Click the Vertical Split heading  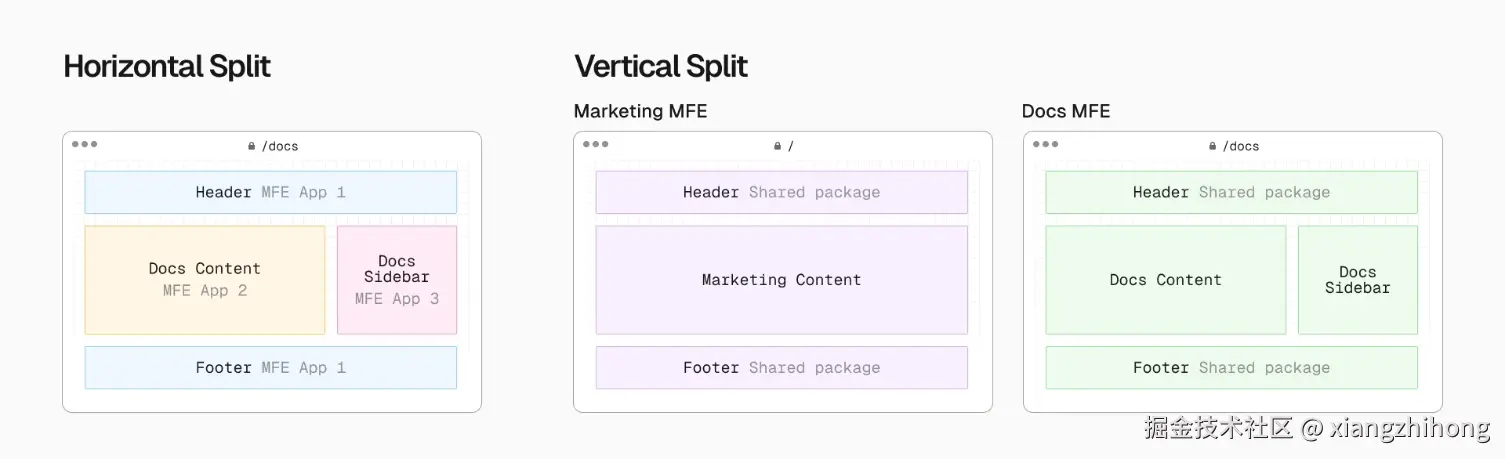(x=661, y=67)
